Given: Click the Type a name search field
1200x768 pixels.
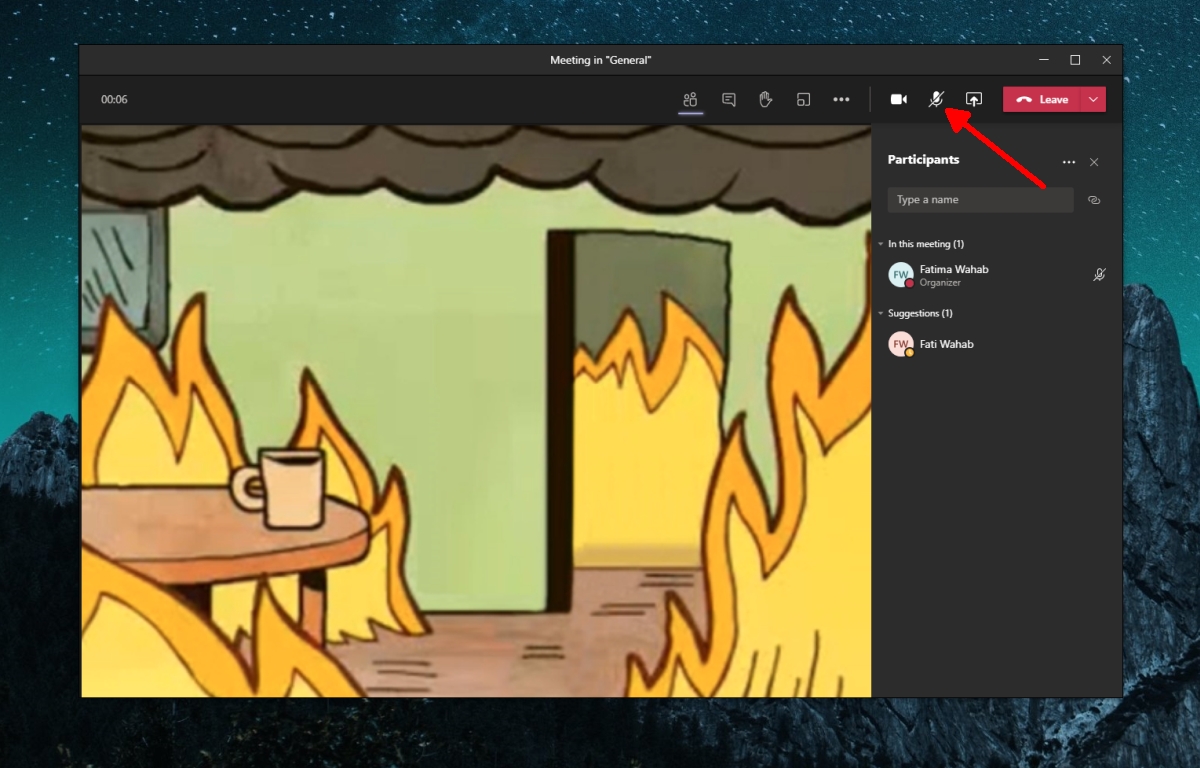Looking at the screenshot, I should [x=980, y=200].
